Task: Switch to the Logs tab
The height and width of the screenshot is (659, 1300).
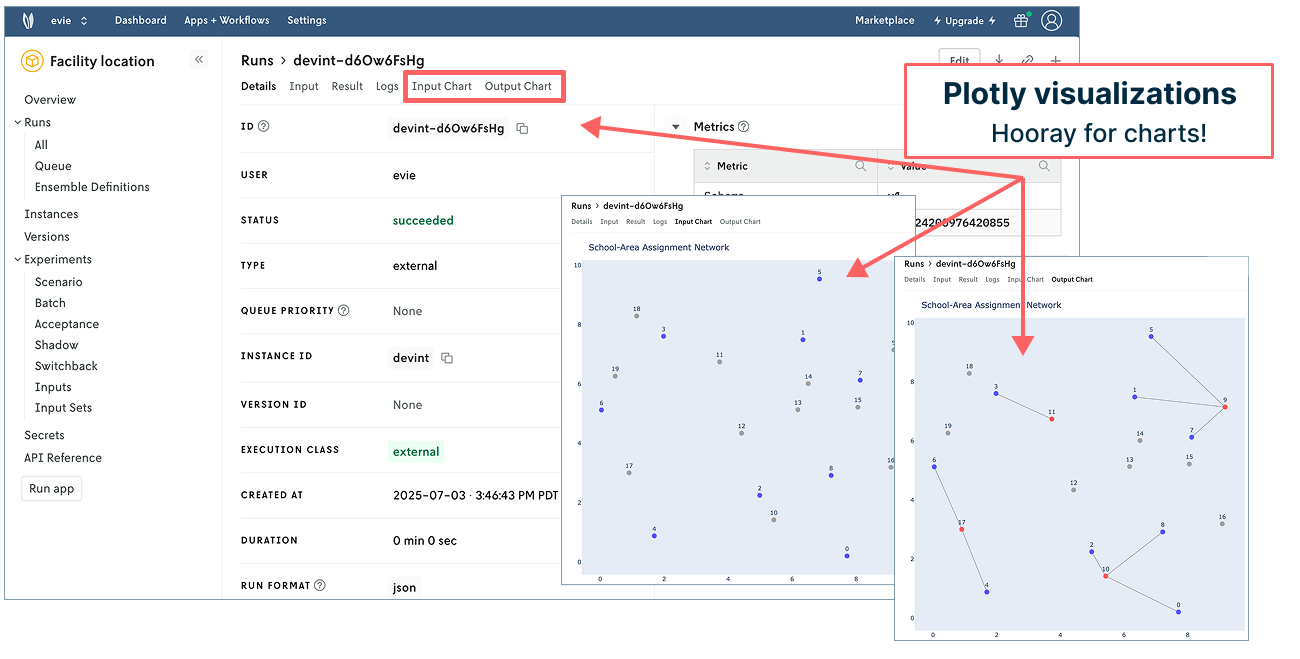Action: click(x=387, y=86)
